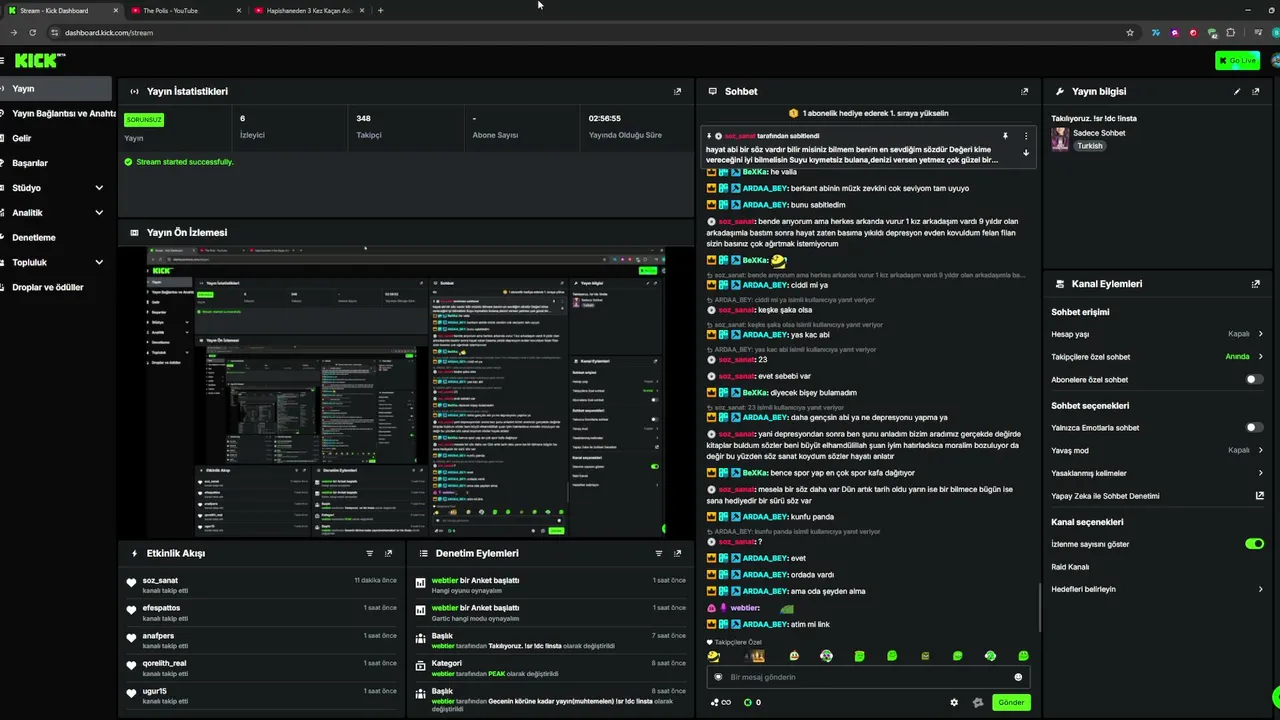This screenshot has width=1280, height=720.
Task: Filter the Denetim Eylemleri list
Action: (658, 553)
